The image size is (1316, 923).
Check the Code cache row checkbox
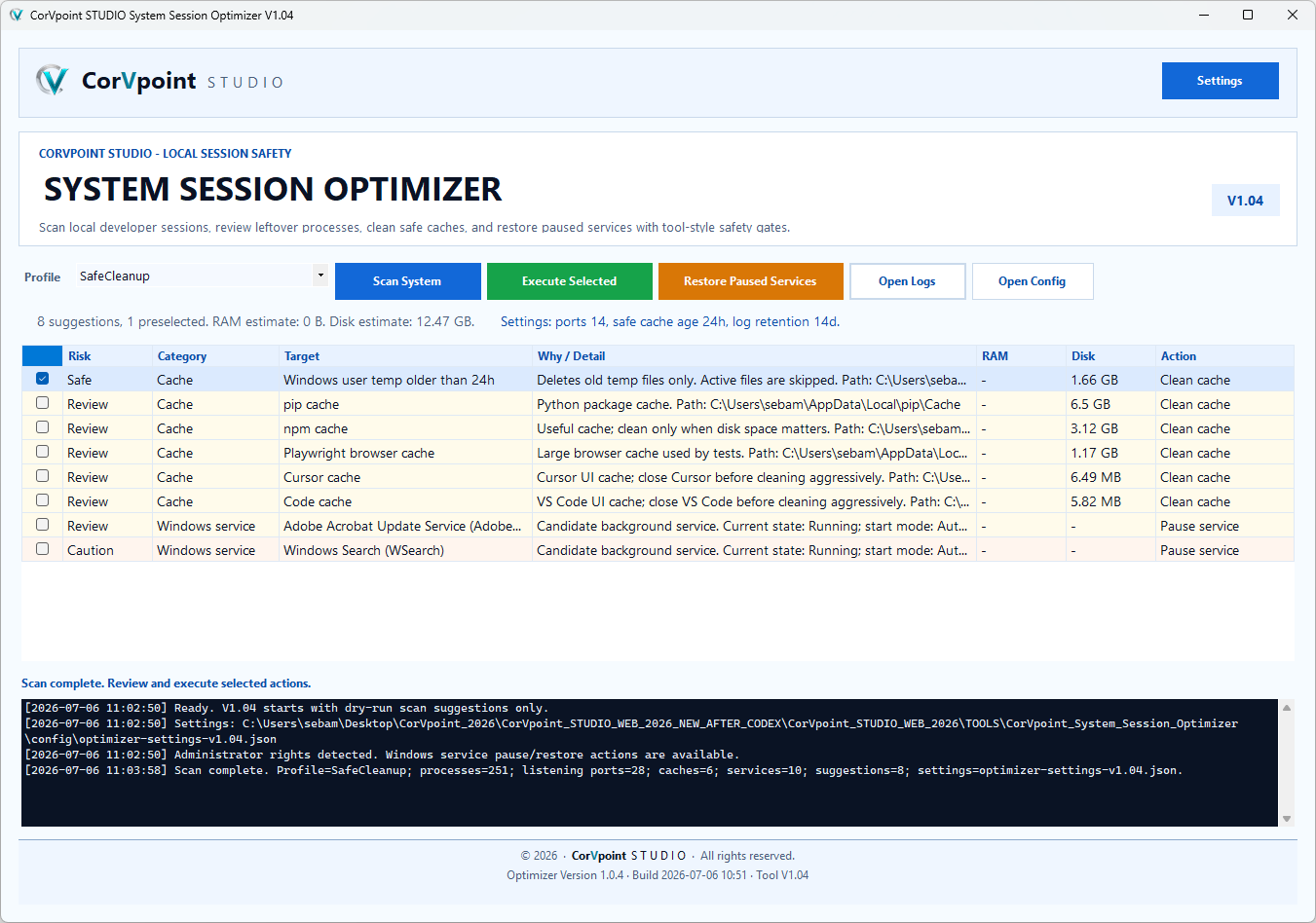tap(42, 500)
